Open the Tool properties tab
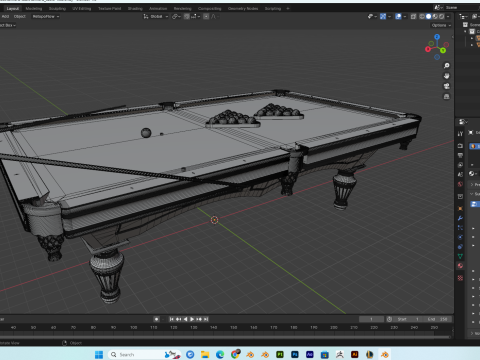This screenshot has height=360, width=480. point(460,134)
